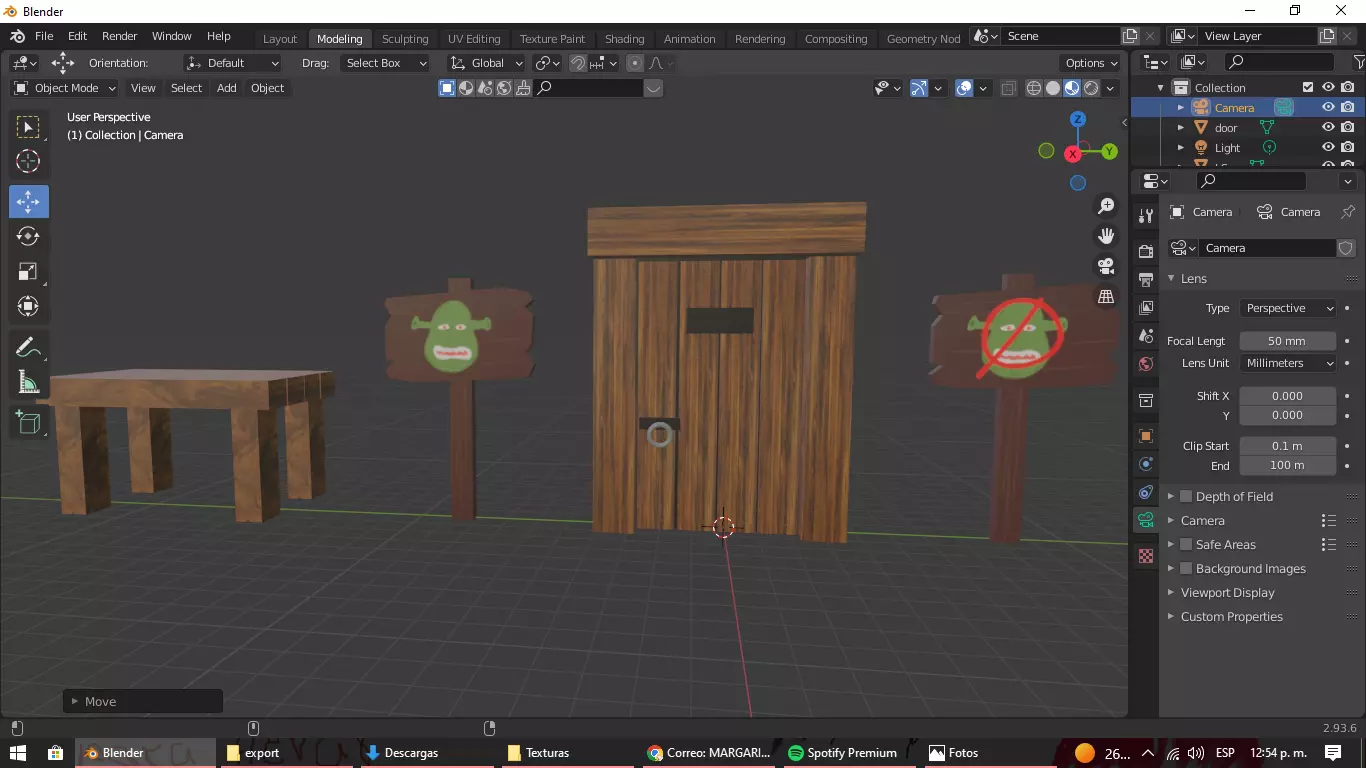Open the Physics properties tab

1146,464
